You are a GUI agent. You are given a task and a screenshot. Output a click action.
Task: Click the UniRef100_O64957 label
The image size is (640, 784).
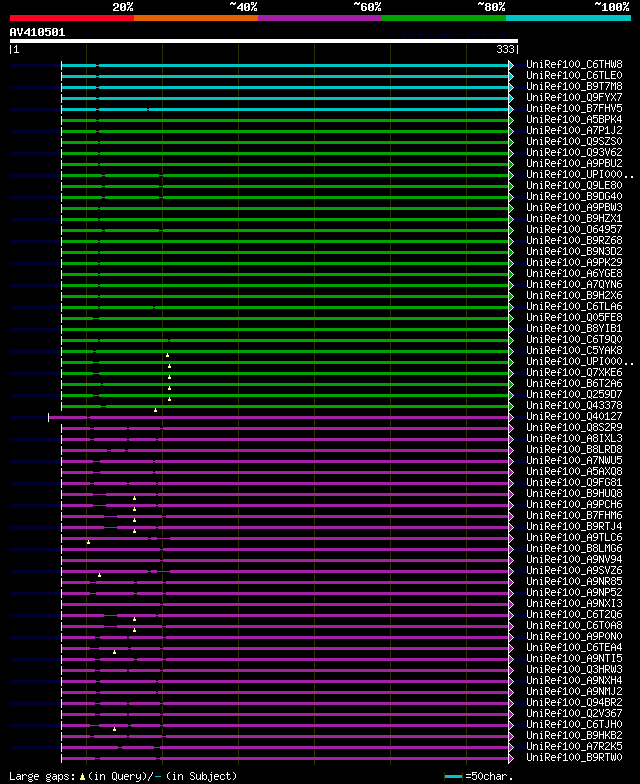(574, 230)
